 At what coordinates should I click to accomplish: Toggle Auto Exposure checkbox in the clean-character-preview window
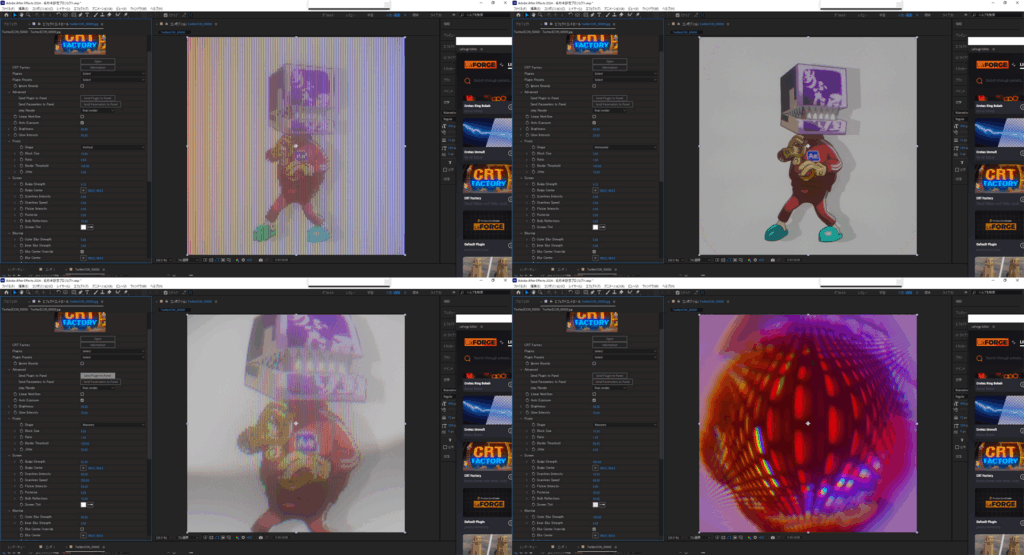tap(594, 123)
